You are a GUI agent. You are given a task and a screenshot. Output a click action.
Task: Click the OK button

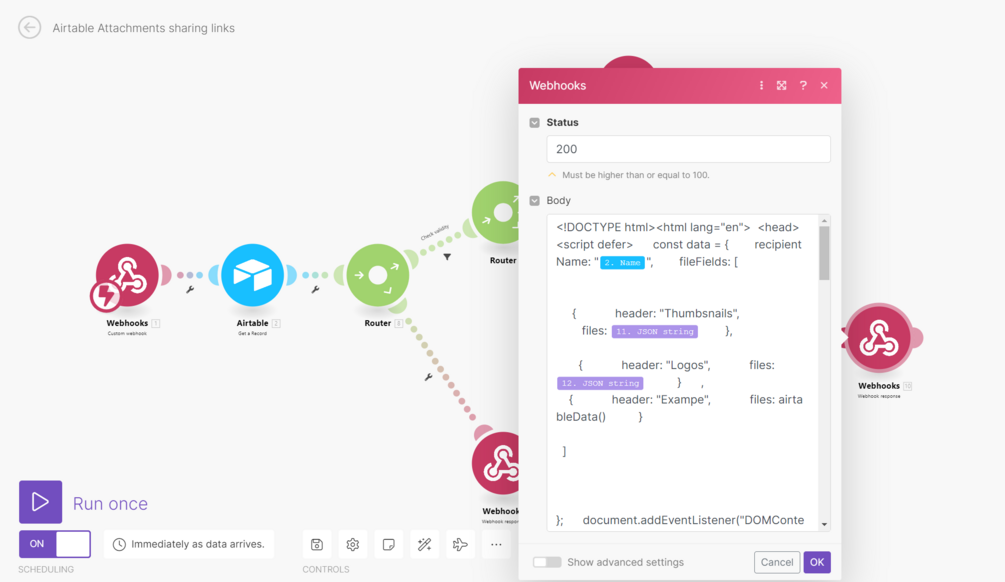pyautogui.click(x=817, y=562)
